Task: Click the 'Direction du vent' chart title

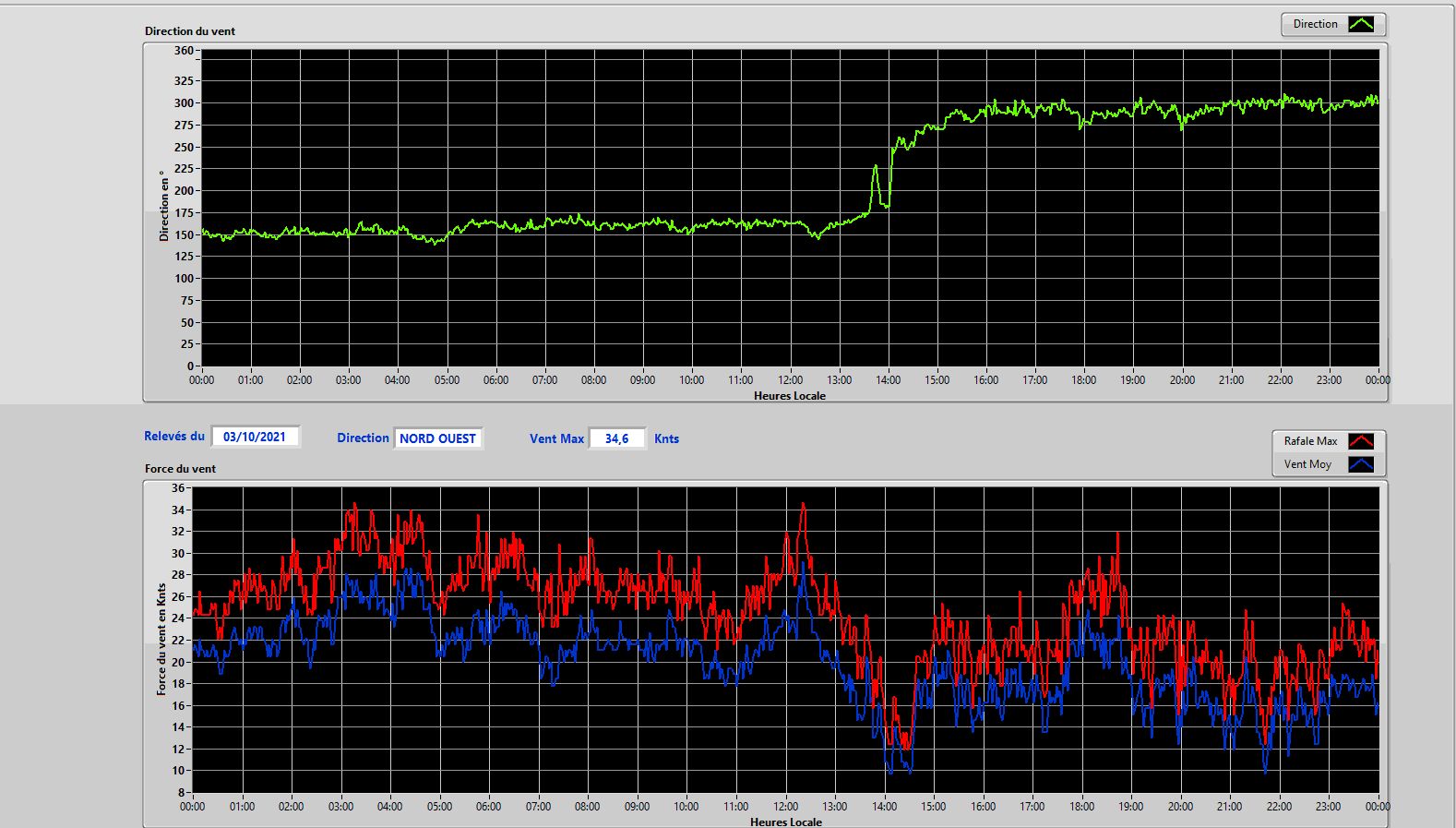Action: pyautogui.click(x=190, y=31)
